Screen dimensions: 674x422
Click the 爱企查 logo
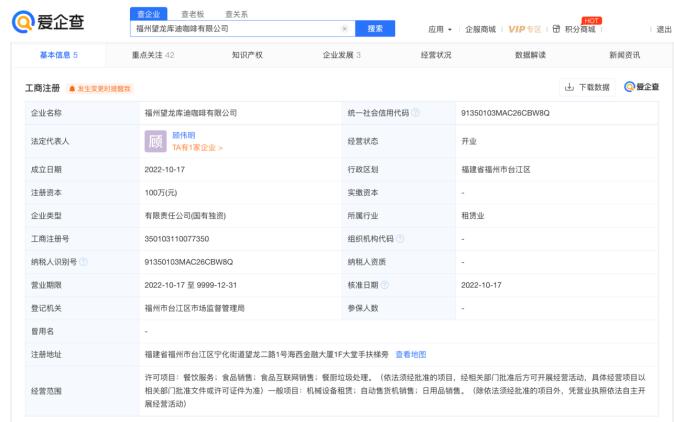pyautogui.click(x=47, y=23)
